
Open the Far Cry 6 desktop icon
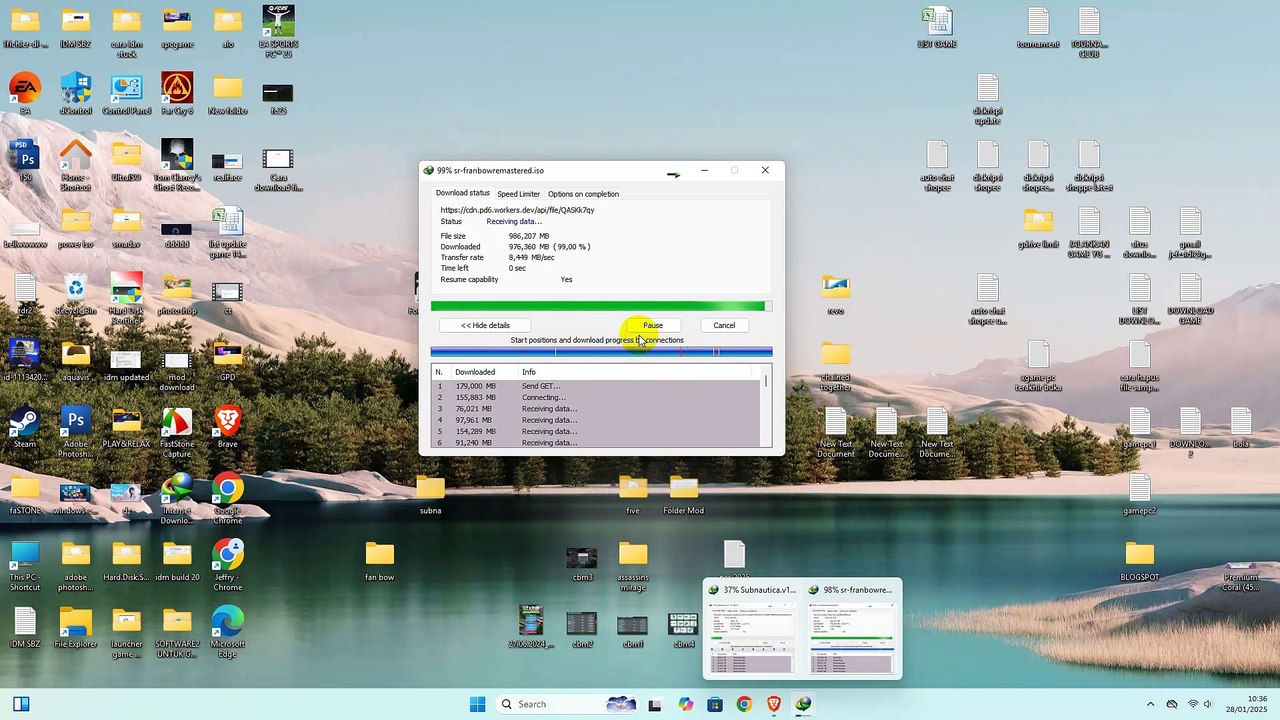pyautogui.click(x=177, y=92)
